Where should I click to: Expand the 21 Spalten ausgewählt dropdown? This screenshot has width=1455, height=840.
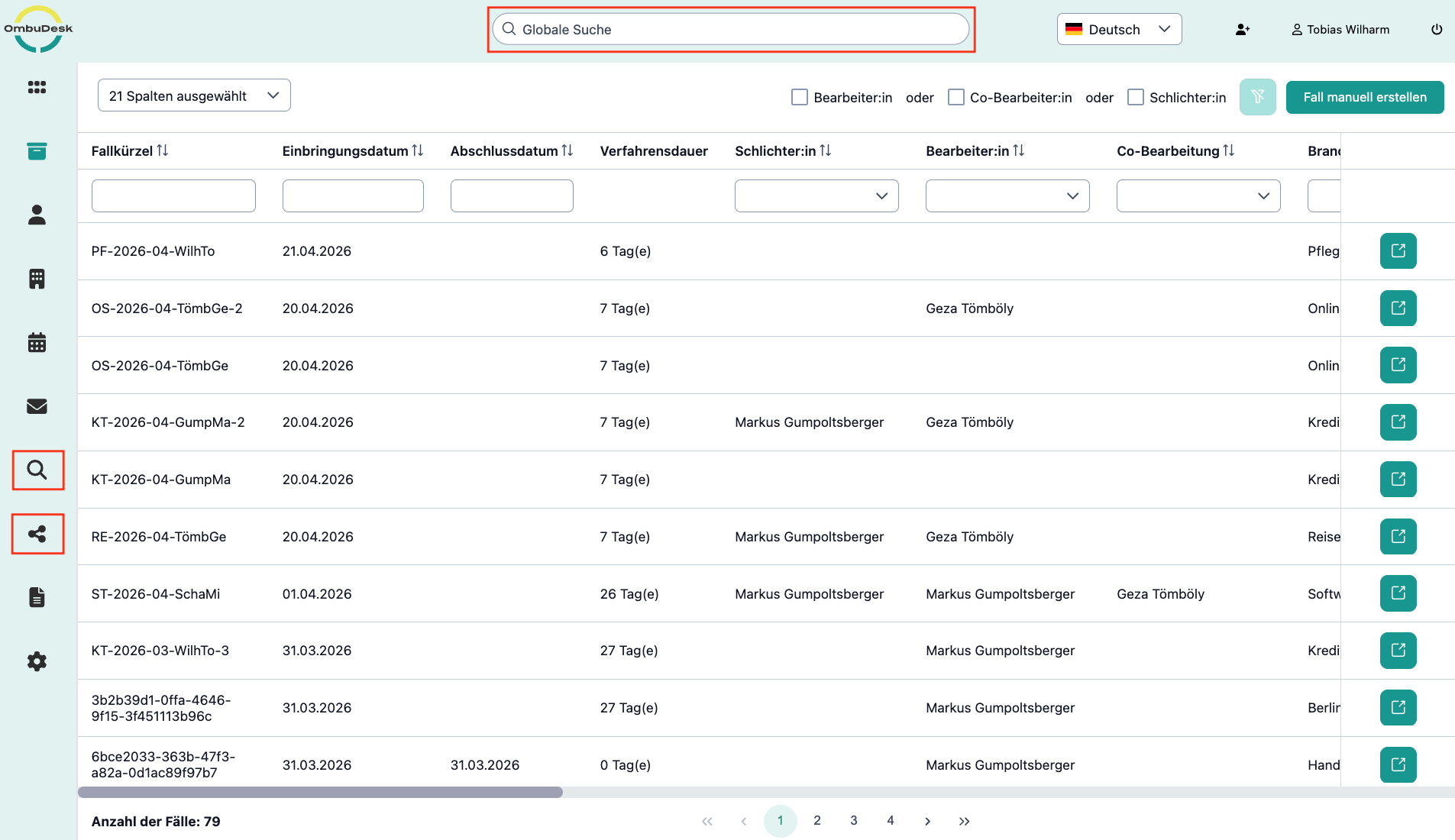pyautogui.click(x=194, y=95)
